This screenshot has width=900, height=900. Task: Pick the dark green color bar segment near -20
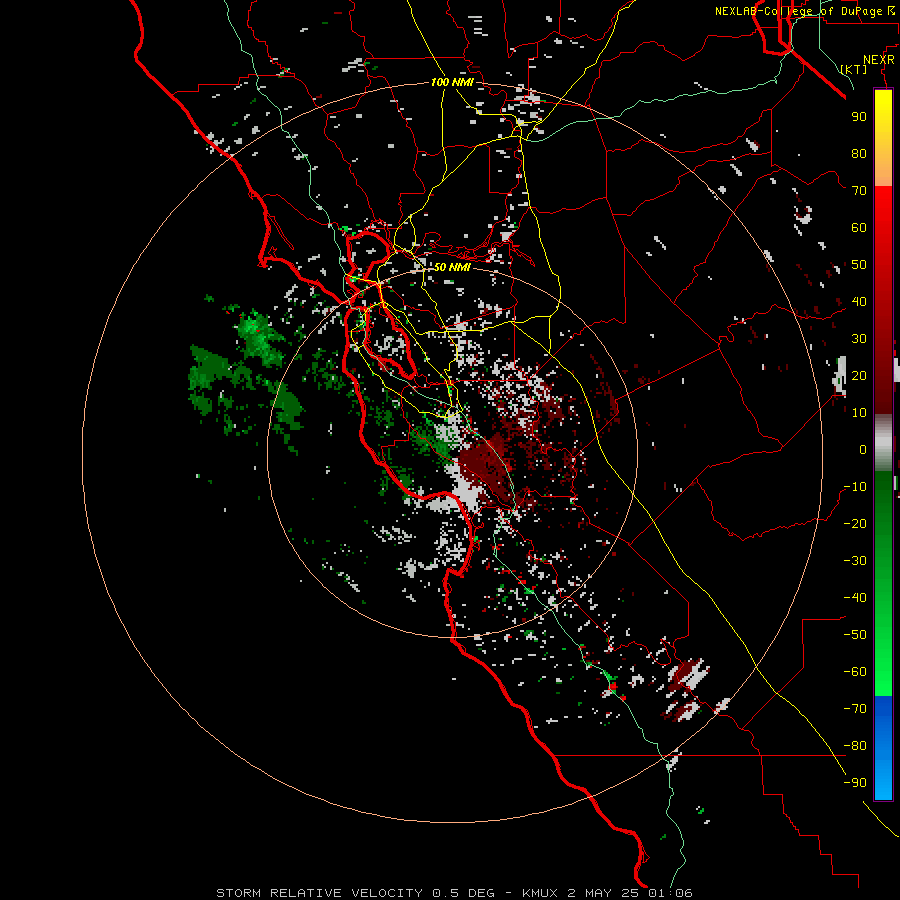pyautogui.click(x=883, y=517)
